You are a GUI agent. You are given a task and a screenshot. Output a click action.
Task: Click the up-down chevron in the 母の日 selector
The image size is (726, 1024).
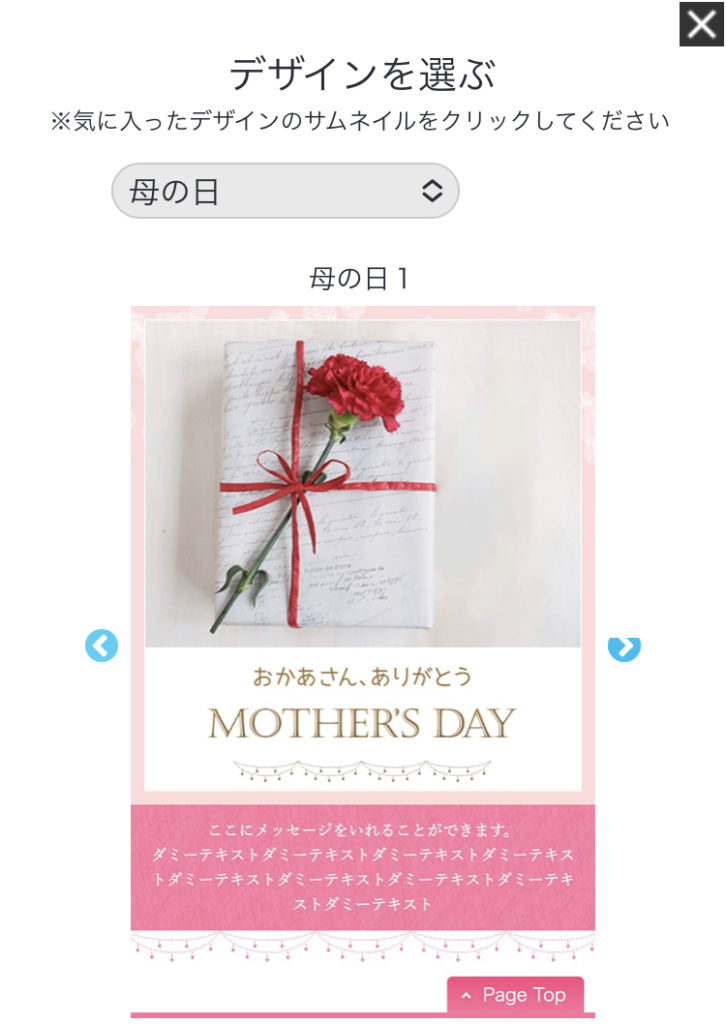pyautogui.click(x=432, y=191)
